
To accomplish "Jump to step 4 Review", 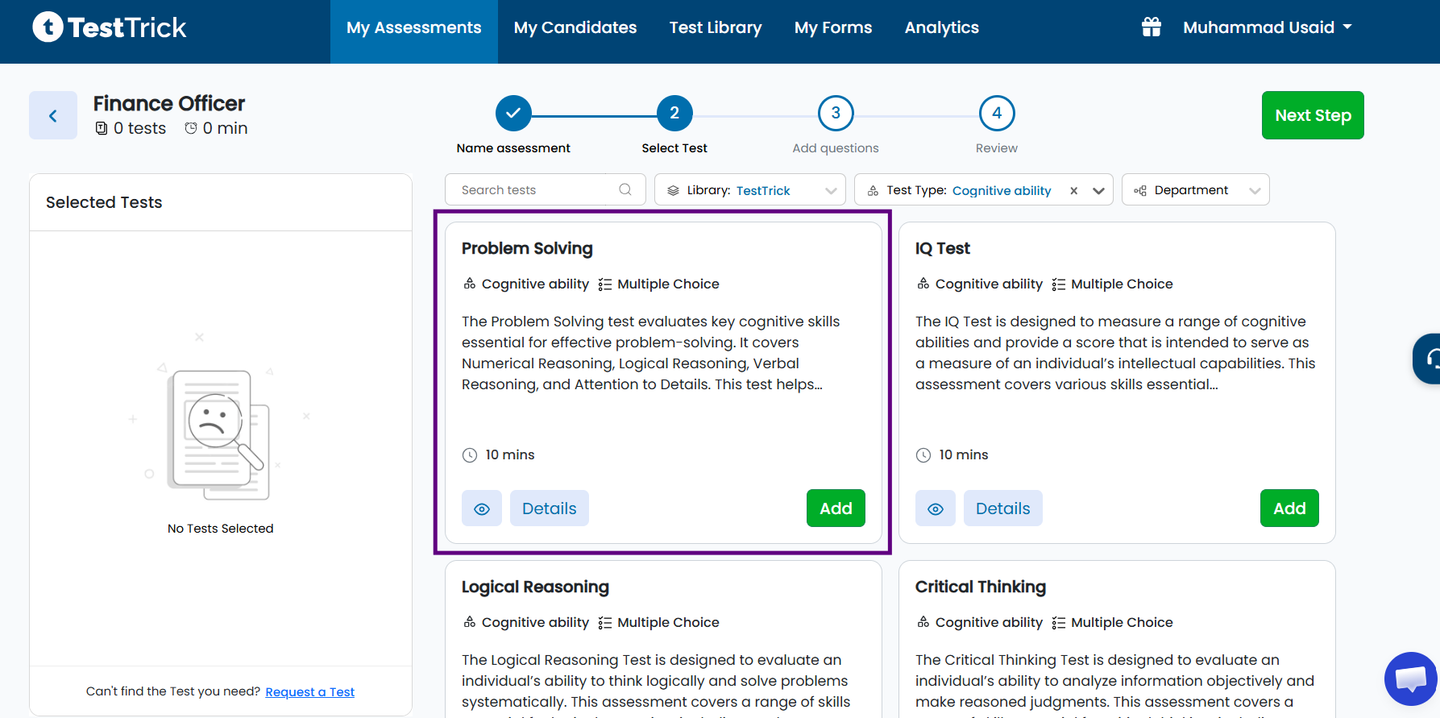I will [996, 114].
